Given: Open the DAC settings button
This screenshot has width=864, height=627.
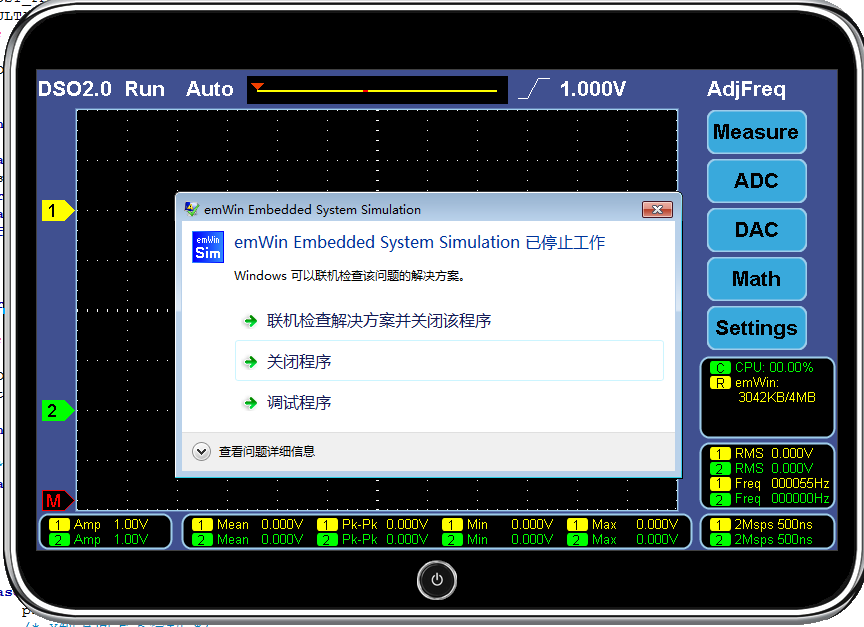Looking at the screenshot, I should (757, 230).
